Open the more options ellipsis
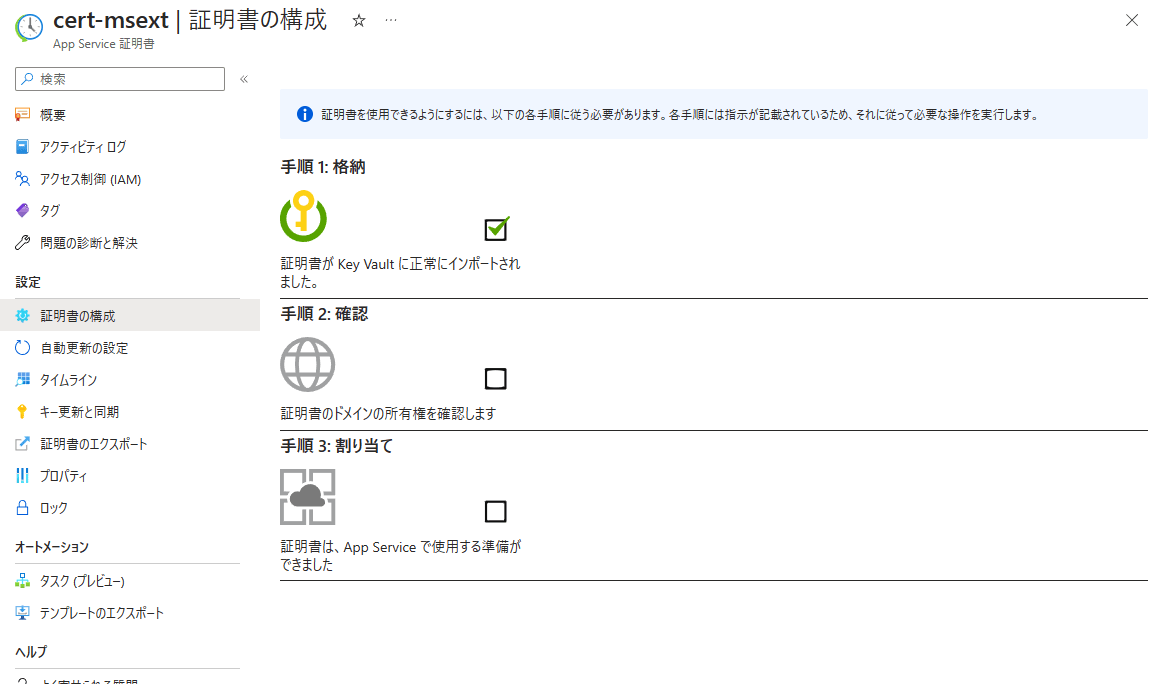Viewport: 1163px width, 684px height. click(x=391, y=21)
